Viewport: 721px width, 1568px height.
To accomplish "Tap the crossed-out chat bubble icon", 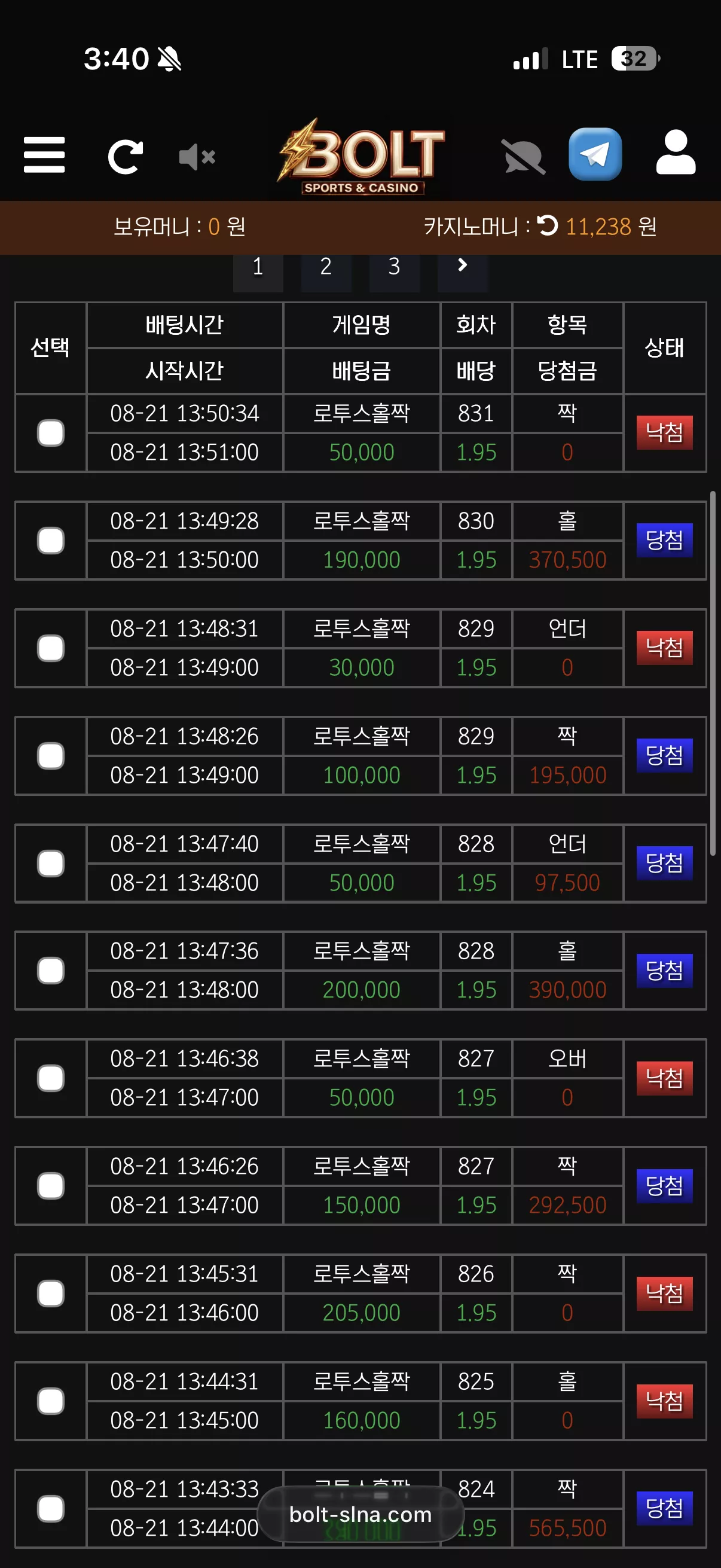I will [523, 157].
